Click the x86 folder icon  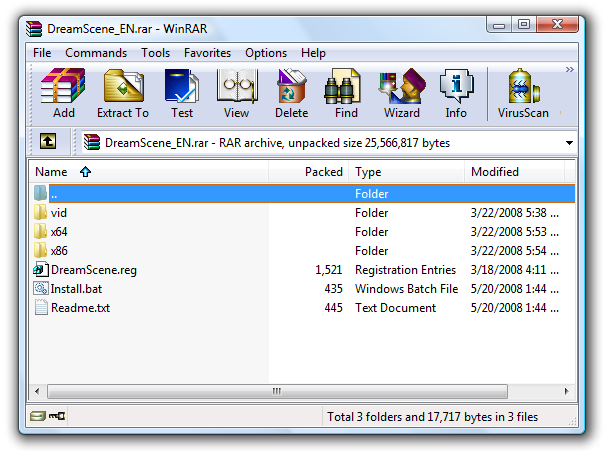(x=40, y=250)
